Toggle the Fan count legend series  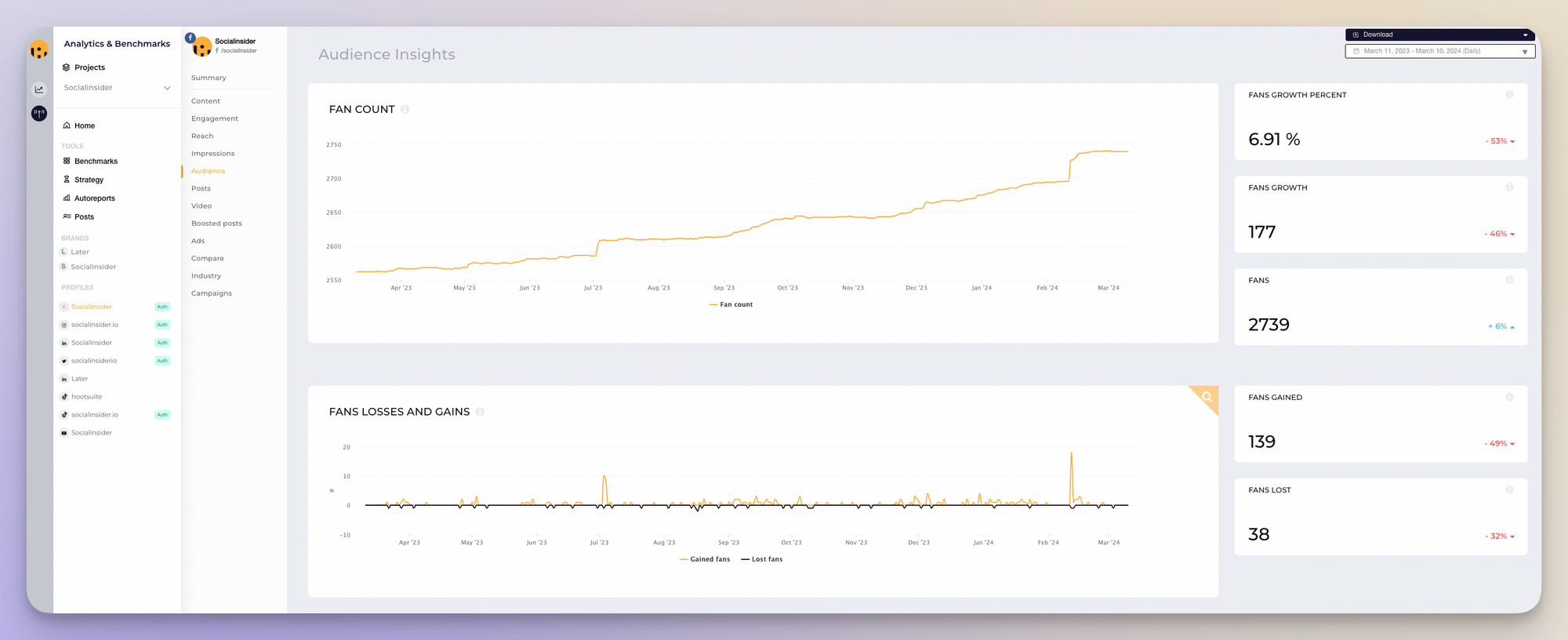[731, 304]
